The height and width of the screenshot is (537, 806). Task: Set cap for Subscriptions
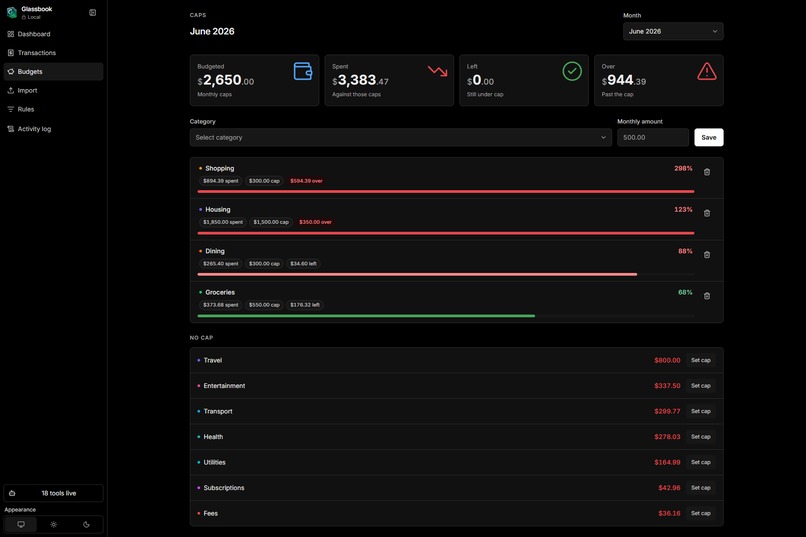[701, 488]
